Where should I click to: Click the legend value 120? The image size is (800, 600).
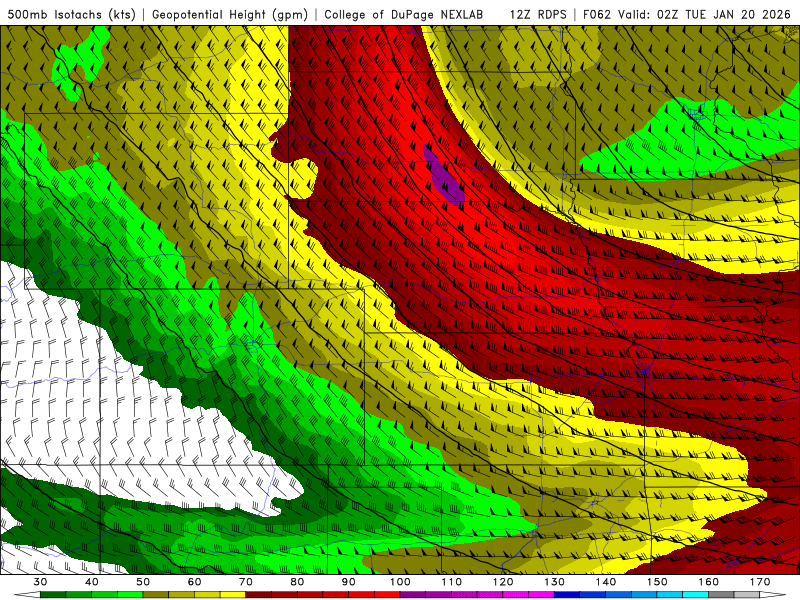pos(503,582)
